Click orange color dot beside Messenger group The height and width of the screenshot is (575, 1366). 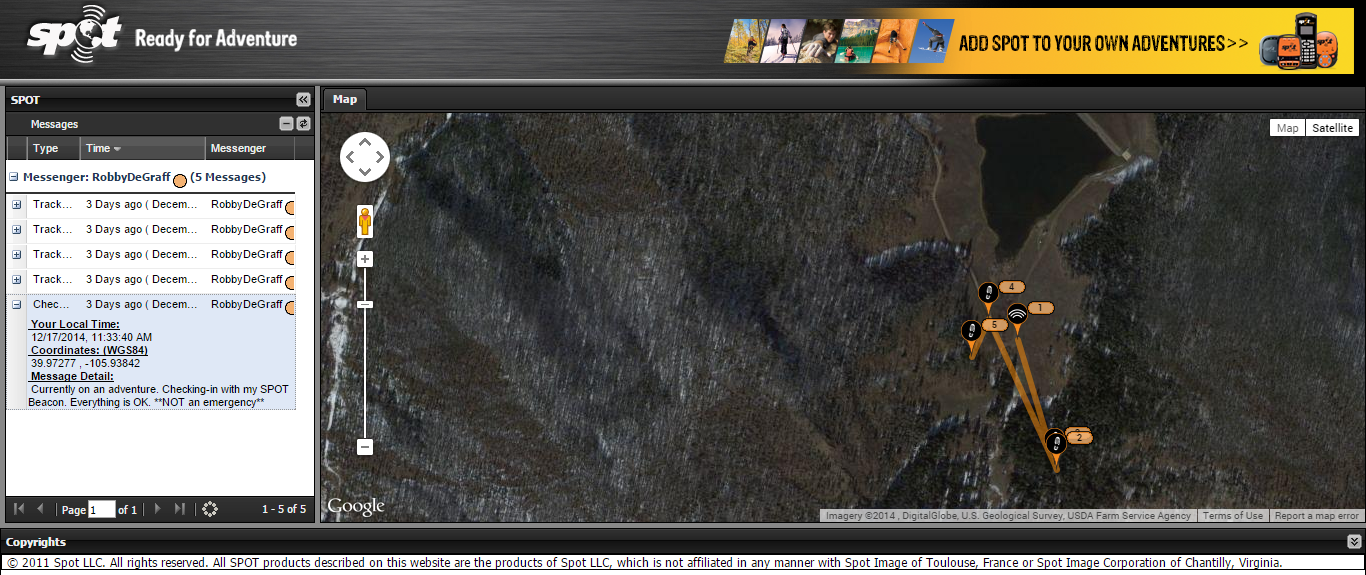click(181, 181)
